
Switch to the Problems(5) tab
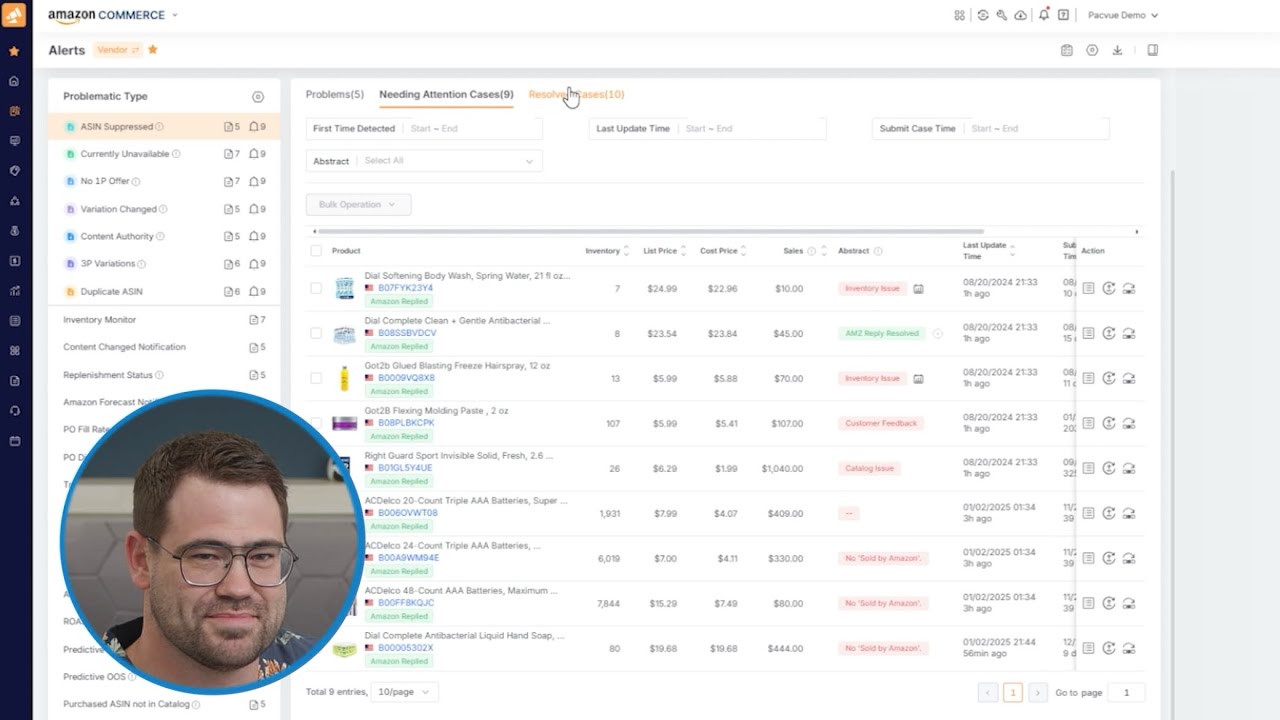tap(334, 94)
